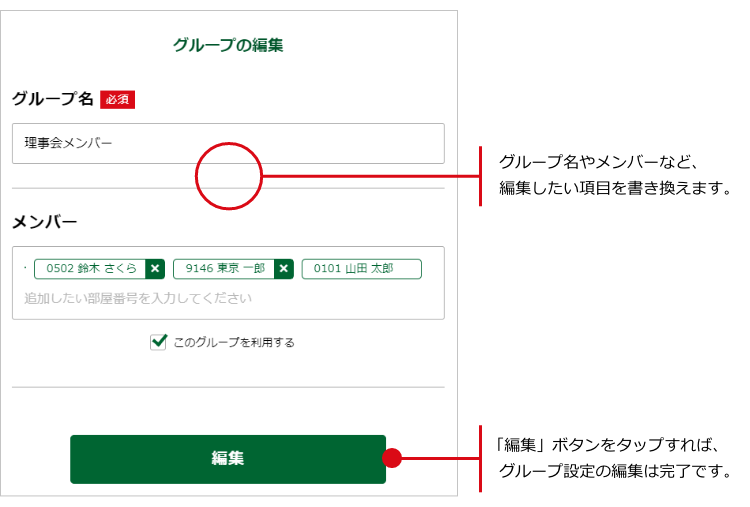Click the グループの編集 heading
Screen dimensions: 750x507
[x=228, y=45]
